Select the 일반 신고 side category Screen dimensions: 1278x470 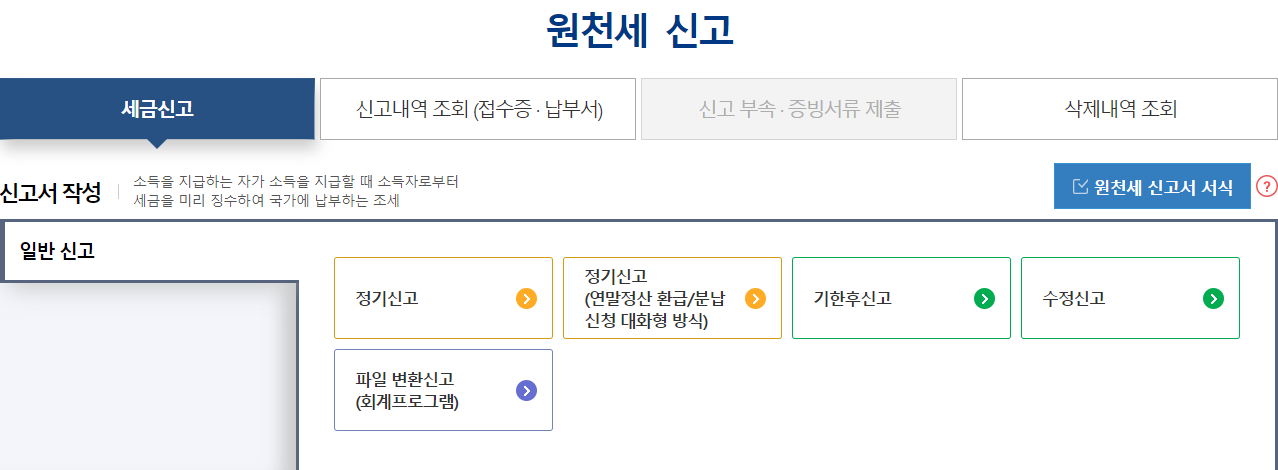pos(150,251)
